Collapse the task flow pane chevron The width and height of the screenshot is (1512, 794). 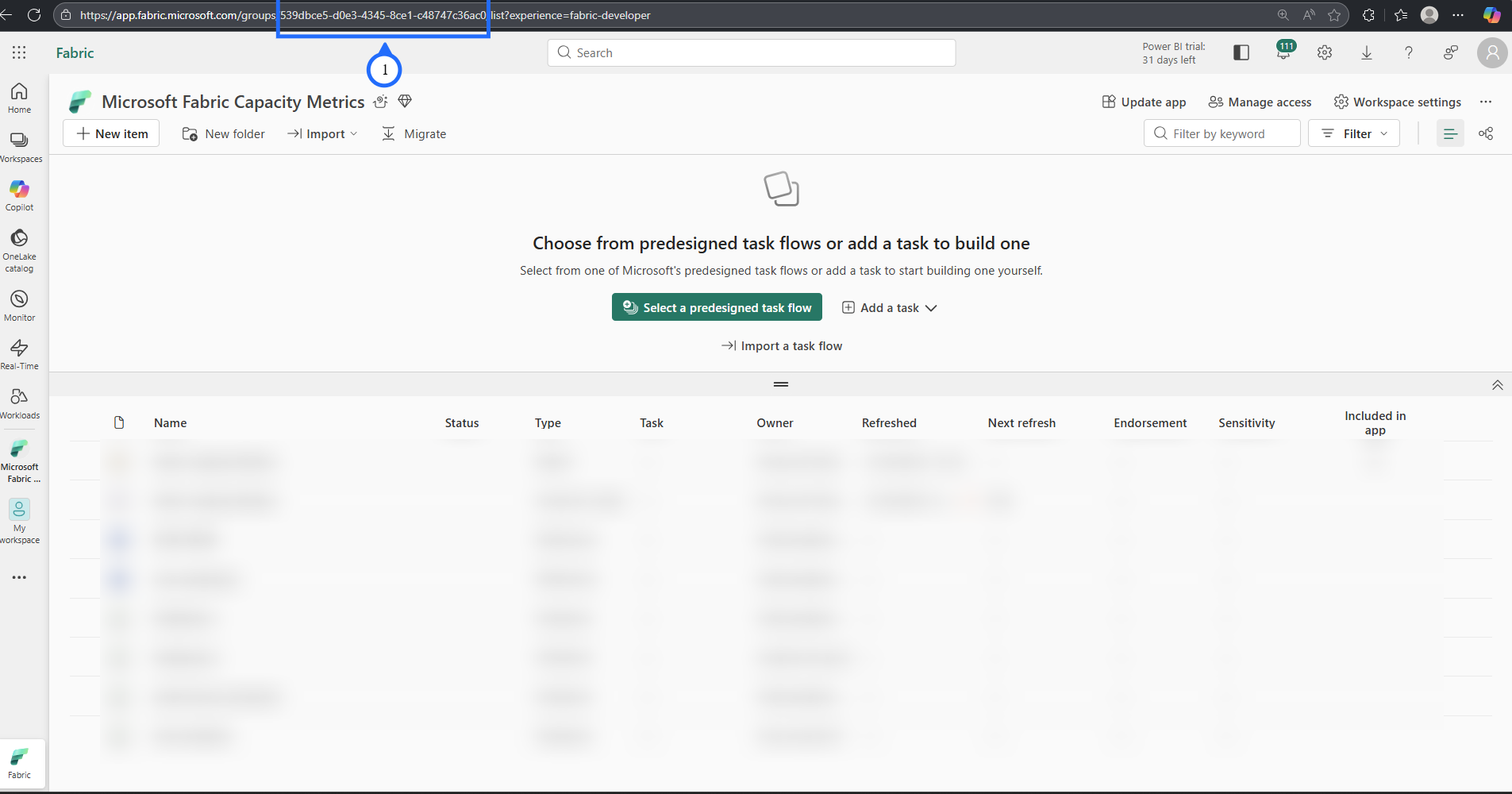(1497, 385)
